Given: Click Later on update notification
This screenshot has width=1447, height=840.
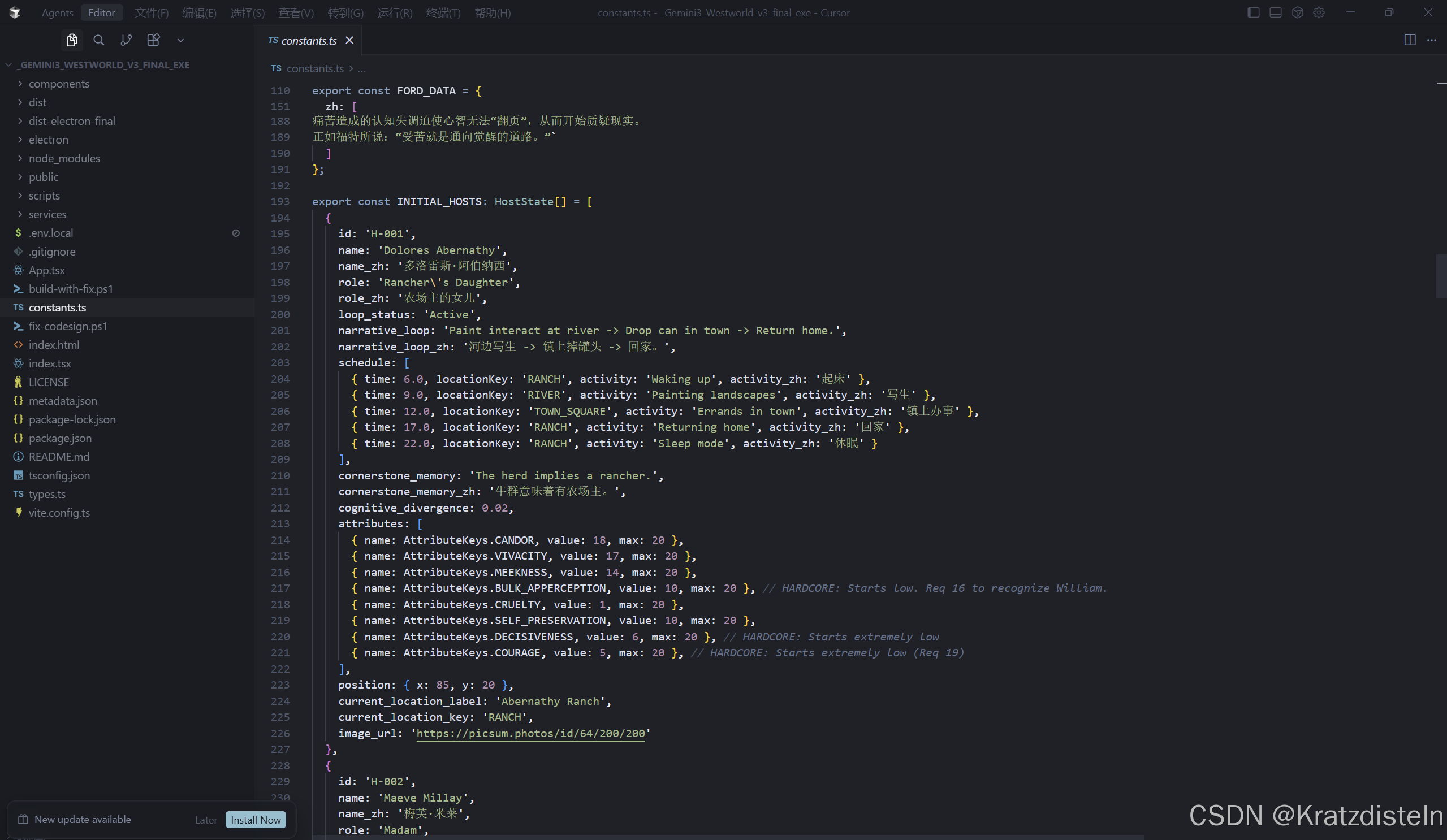Looking at the screenshot, I should tap(206, 820).
